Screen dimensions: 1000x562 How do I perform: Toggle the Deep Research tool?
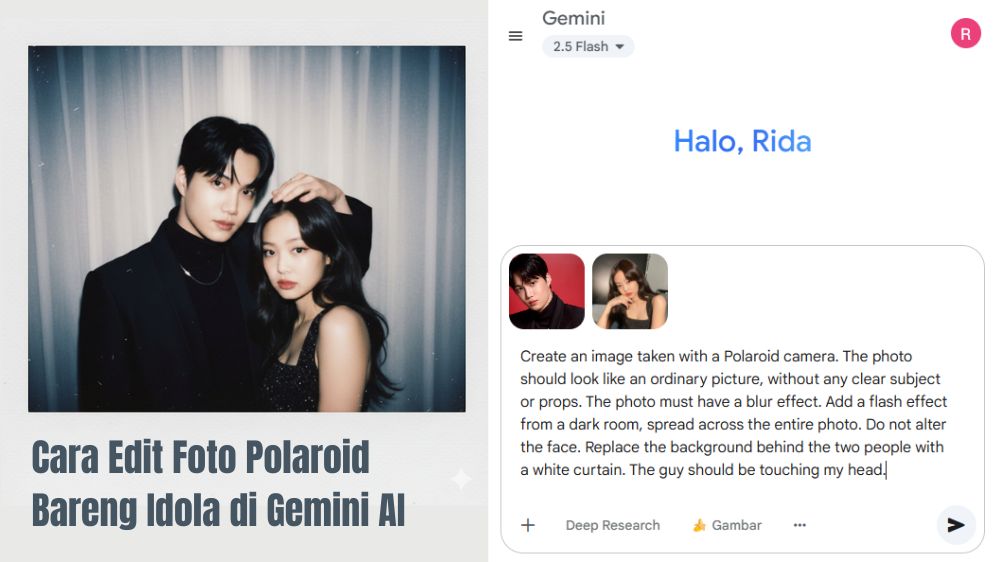pyautogui.click(x=613, y=525)
